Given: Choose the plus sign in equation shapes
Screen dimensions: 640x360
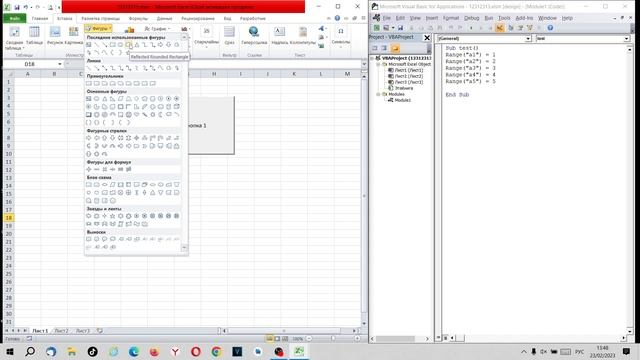Looking at the screenshot, I should click(89, 169).
